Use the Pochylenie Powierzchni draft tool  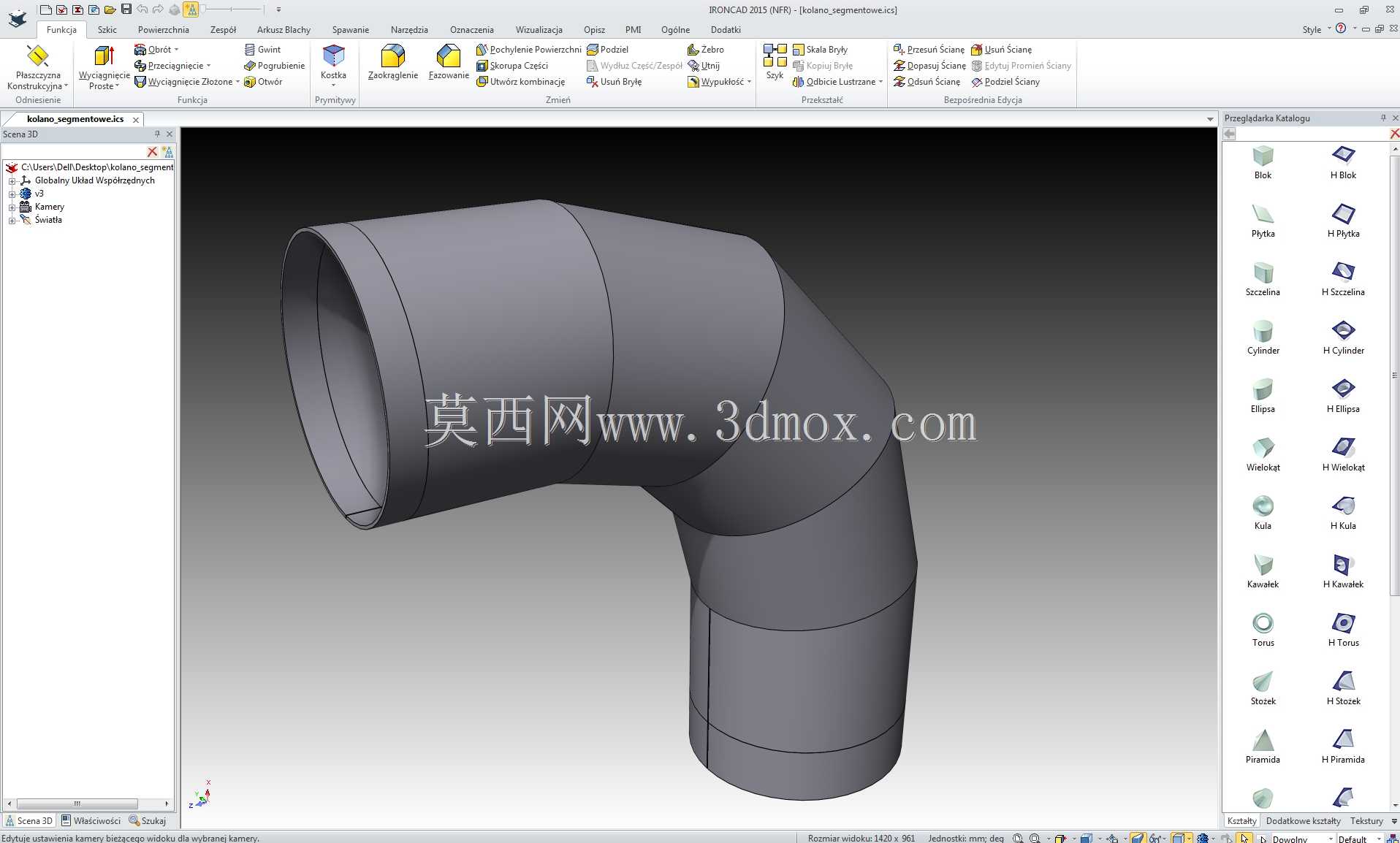coord(528,50)
